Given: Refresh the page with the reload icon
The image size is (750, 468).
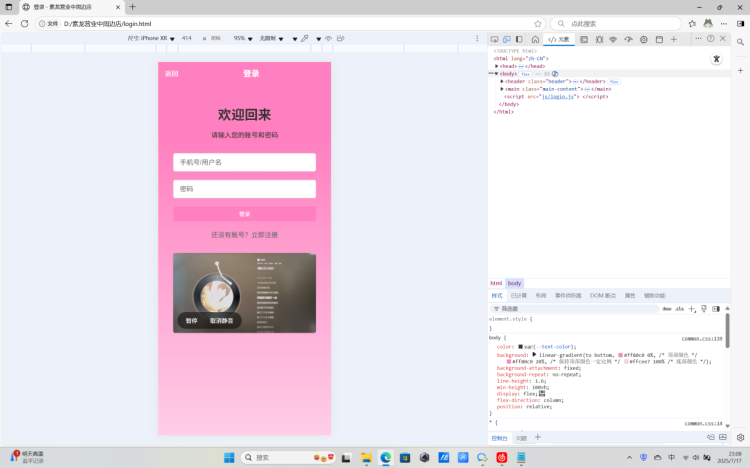Looking at the screenshot, I should coord(24,23).
